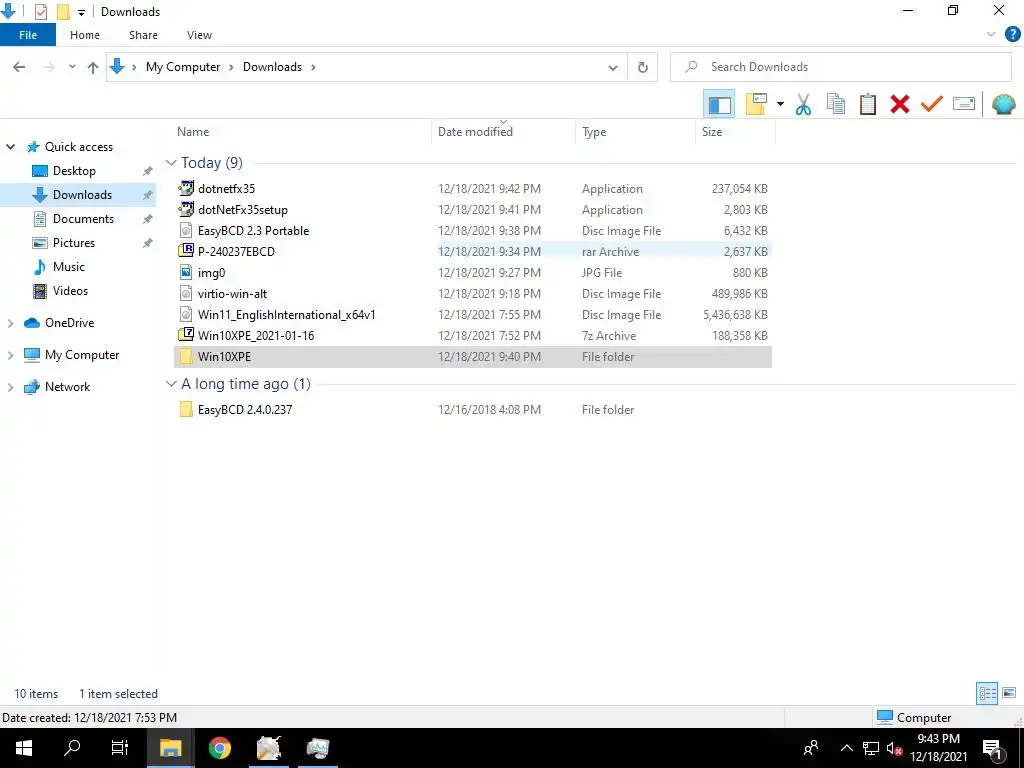Click the blue Help question mark icon
Viewport: 1024px width, 768px height.
click(x=1012, y=35)
